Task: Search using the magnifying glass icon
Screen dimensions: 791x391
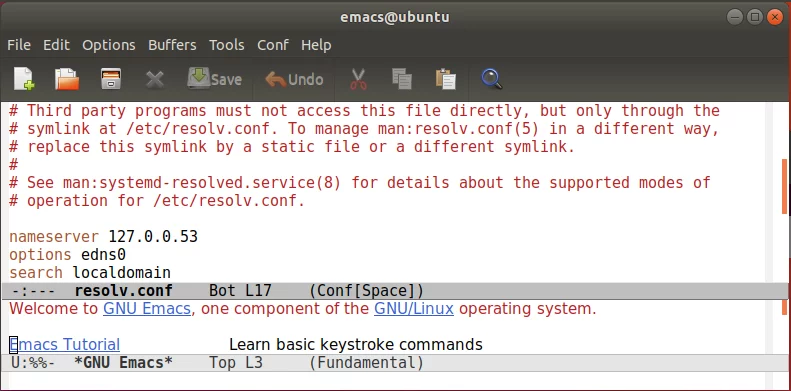Action: pyautogui.click(x=491, y=79)
